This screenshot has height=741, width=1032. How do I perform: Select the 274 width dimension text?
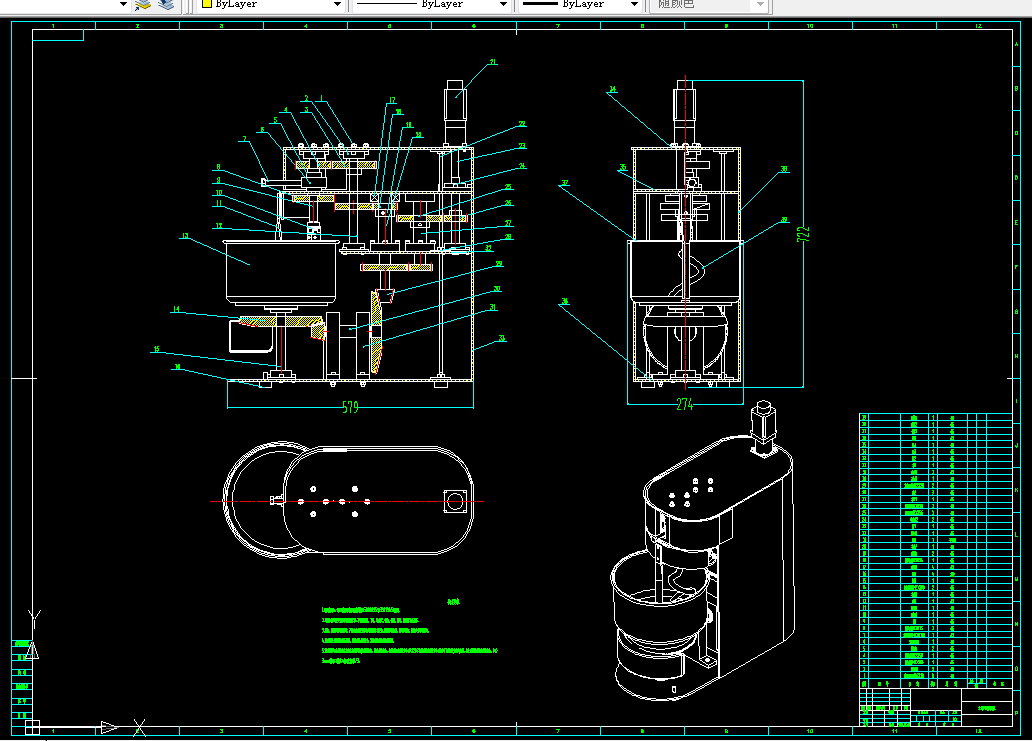pyautogui.click(x=684, y=405)
